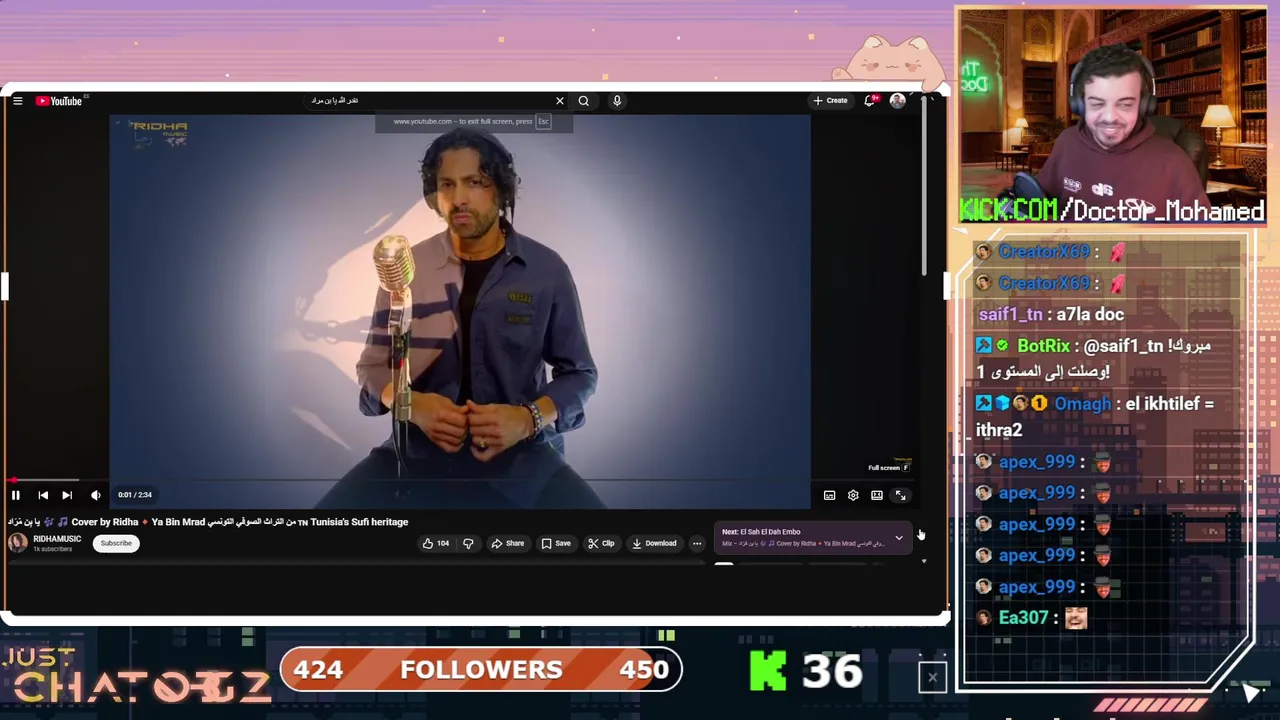Click the BotRix verified badge
Viewport: 1280px width, 720px height.
(1002, 346)
